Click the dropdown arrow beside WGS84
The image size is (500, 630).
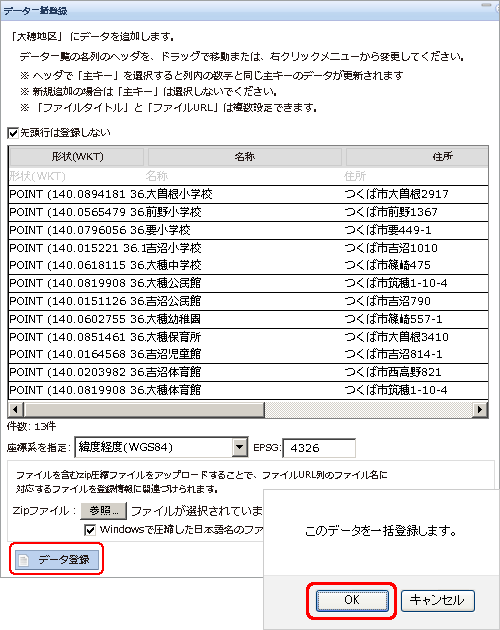click(240, 447)
